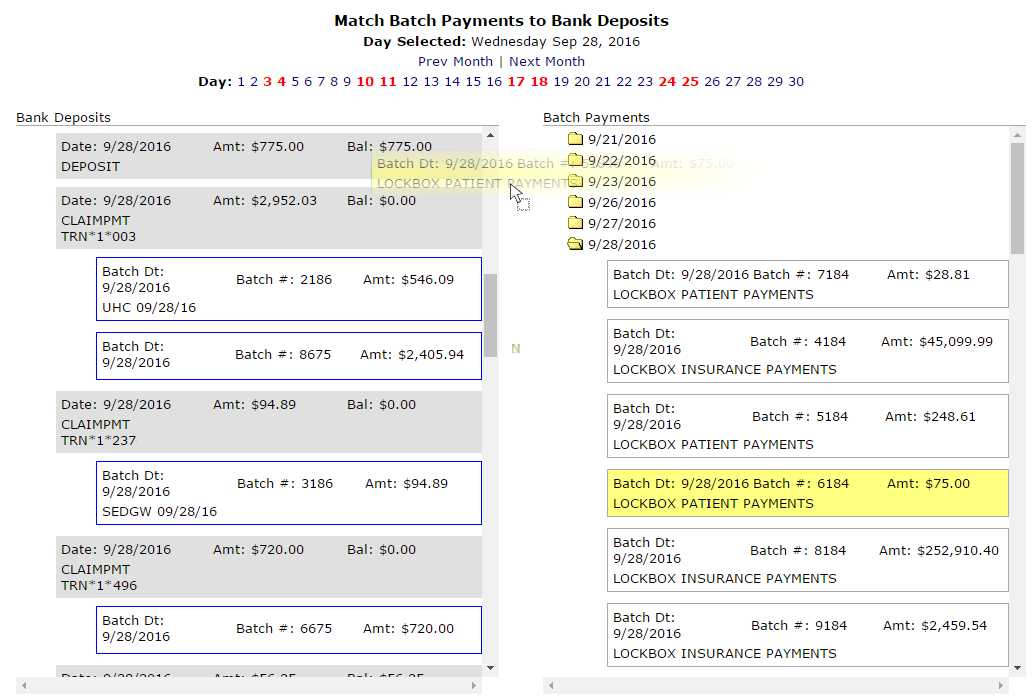Image resolution: width=1032 pixels, height=696 pixels.
Task: Pick day 15
Action: tap(473, 82)
